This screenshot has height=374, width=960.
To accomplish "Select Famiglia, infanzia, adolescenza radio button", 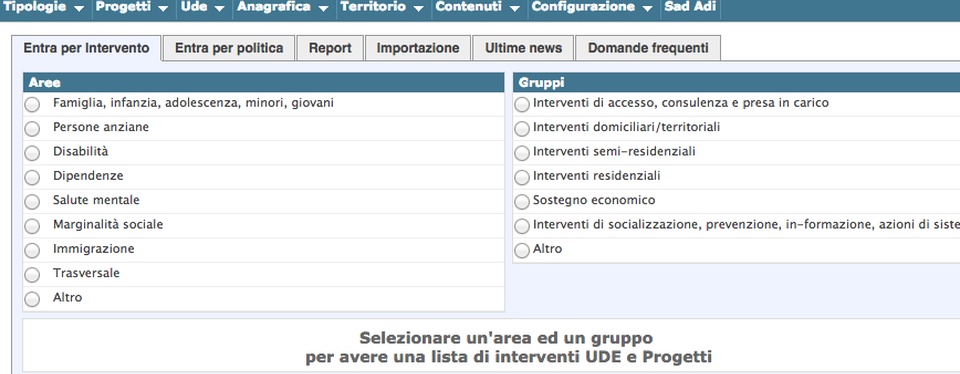I will click(x=32, y=105).
